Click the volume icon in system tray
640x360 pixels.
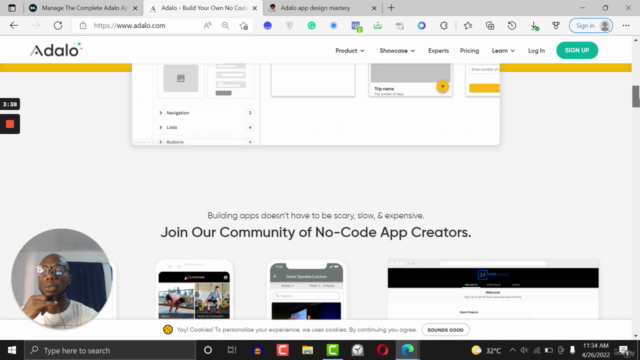click(x=524, y=350)
